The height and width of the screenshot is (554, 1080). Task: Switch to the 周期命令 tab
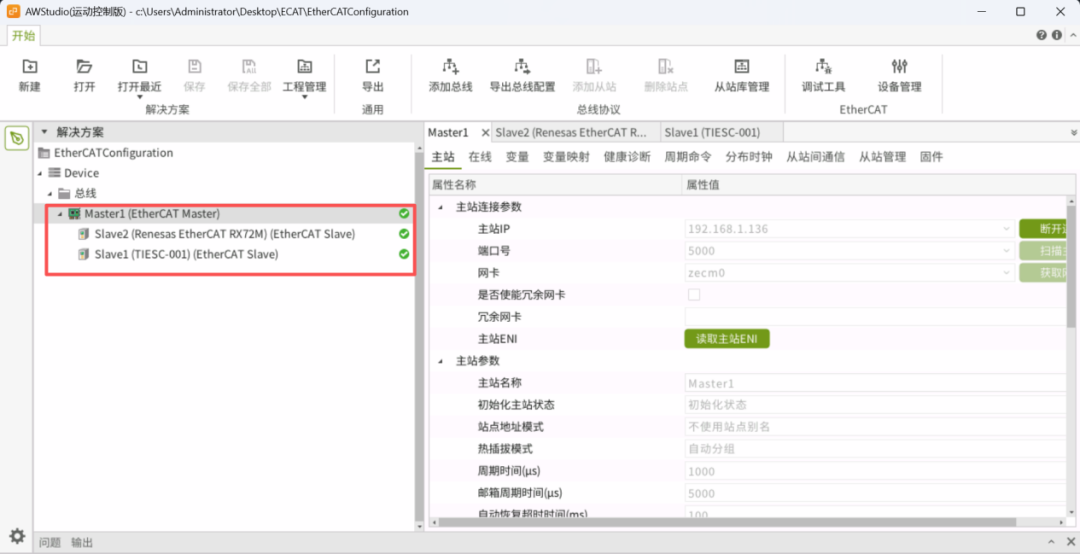pyautogui.click(x=688, y=157)
